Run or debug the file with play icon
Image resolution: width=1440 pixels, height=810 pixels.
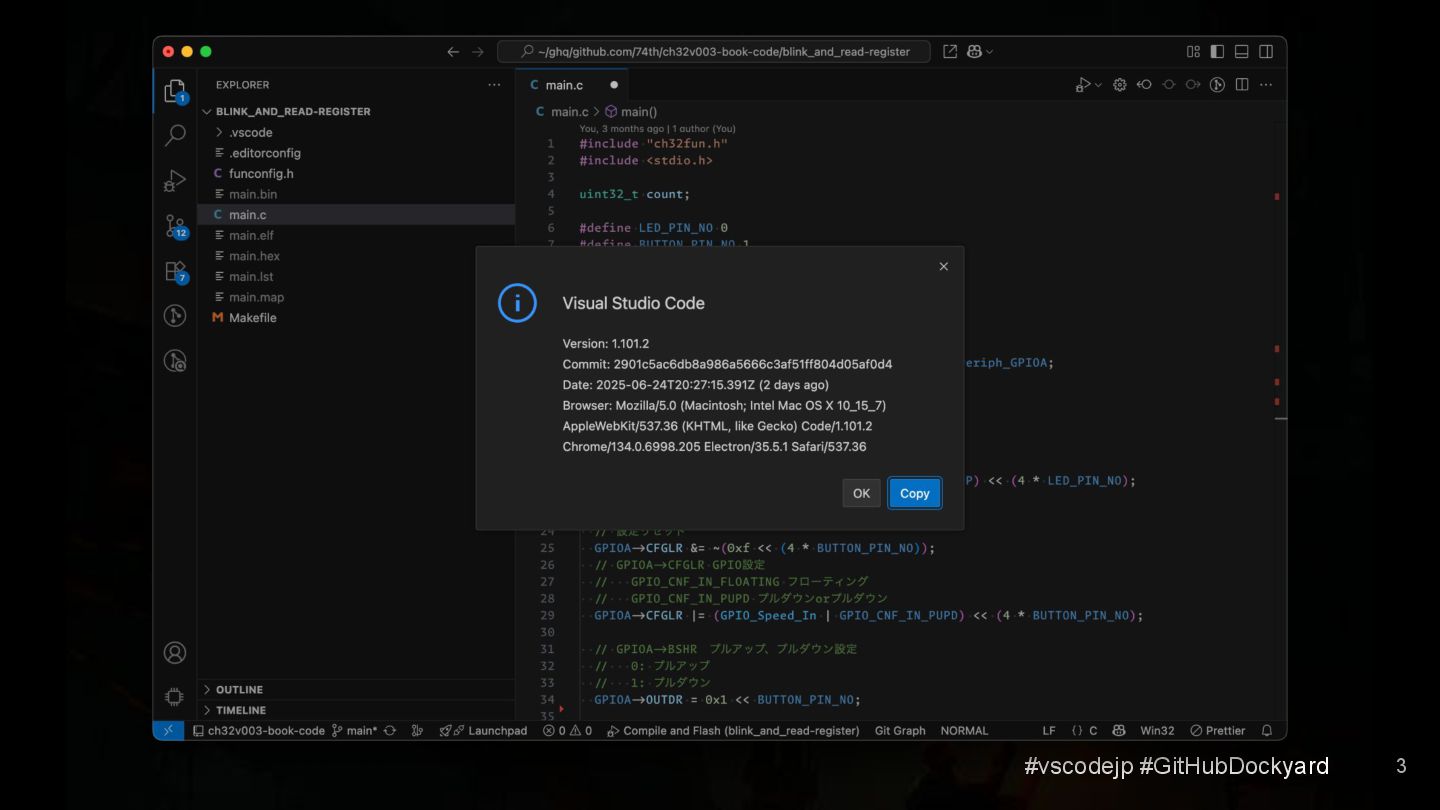coord(1083,85)
